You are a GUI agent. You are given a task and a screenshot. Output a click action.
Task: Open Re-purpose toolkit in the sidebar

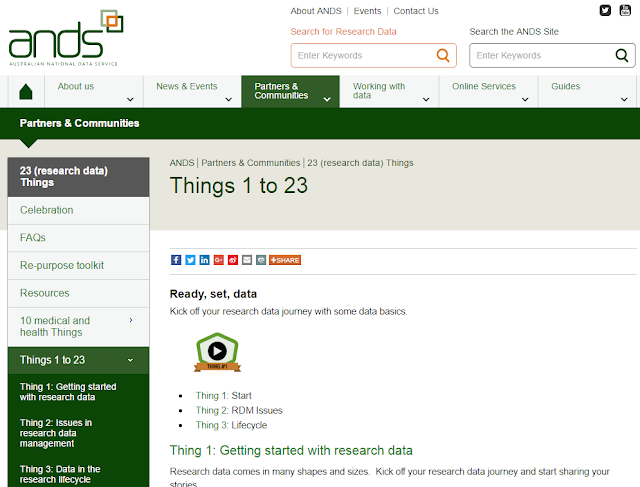pyautogui.click(x=78, y=265)
